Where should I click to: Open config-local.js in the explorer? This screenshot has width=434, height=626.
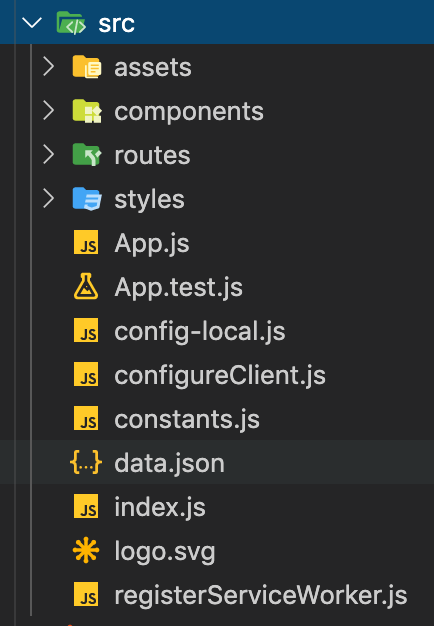pos(200,331)
